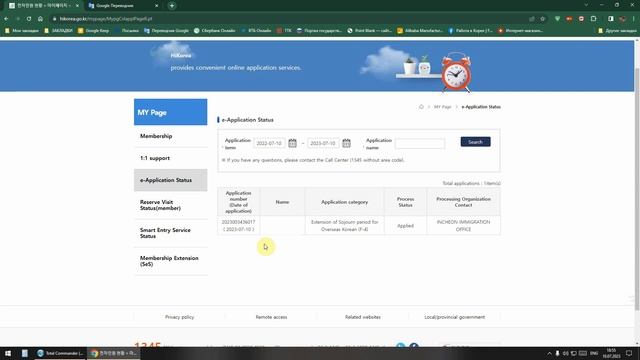Click the Applied process status cell
The width and height of the screenshot is (640, 360).
point(405,226)
